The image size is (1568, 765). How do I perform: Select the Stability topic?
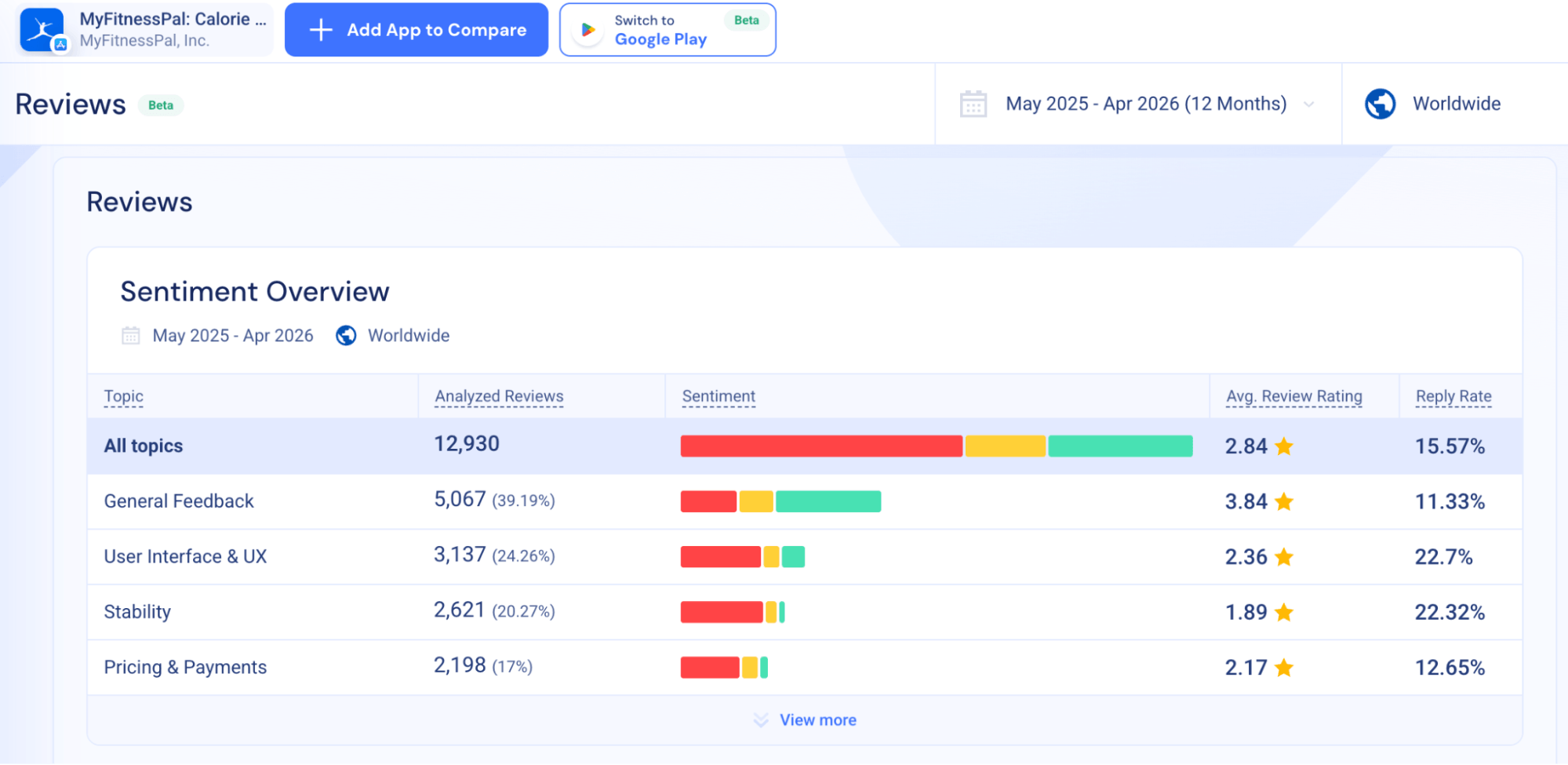pyautogui.click(x=137, y=612)
